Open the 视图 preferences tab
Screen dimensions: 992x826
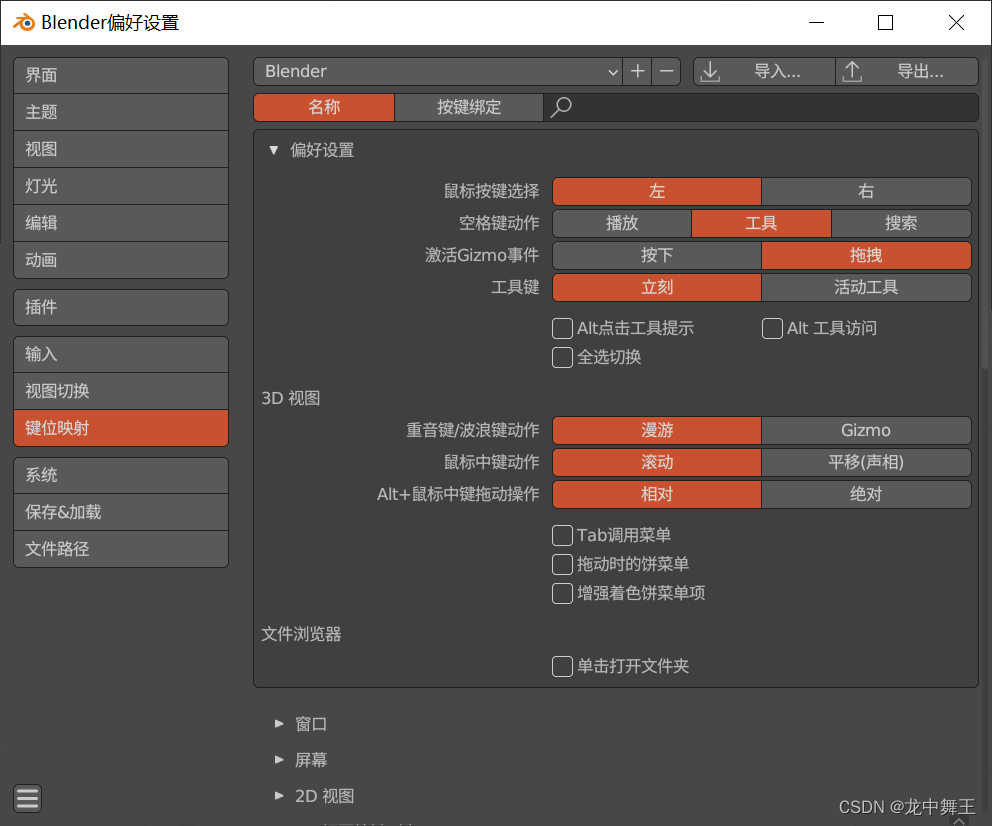tap(121, 149)
